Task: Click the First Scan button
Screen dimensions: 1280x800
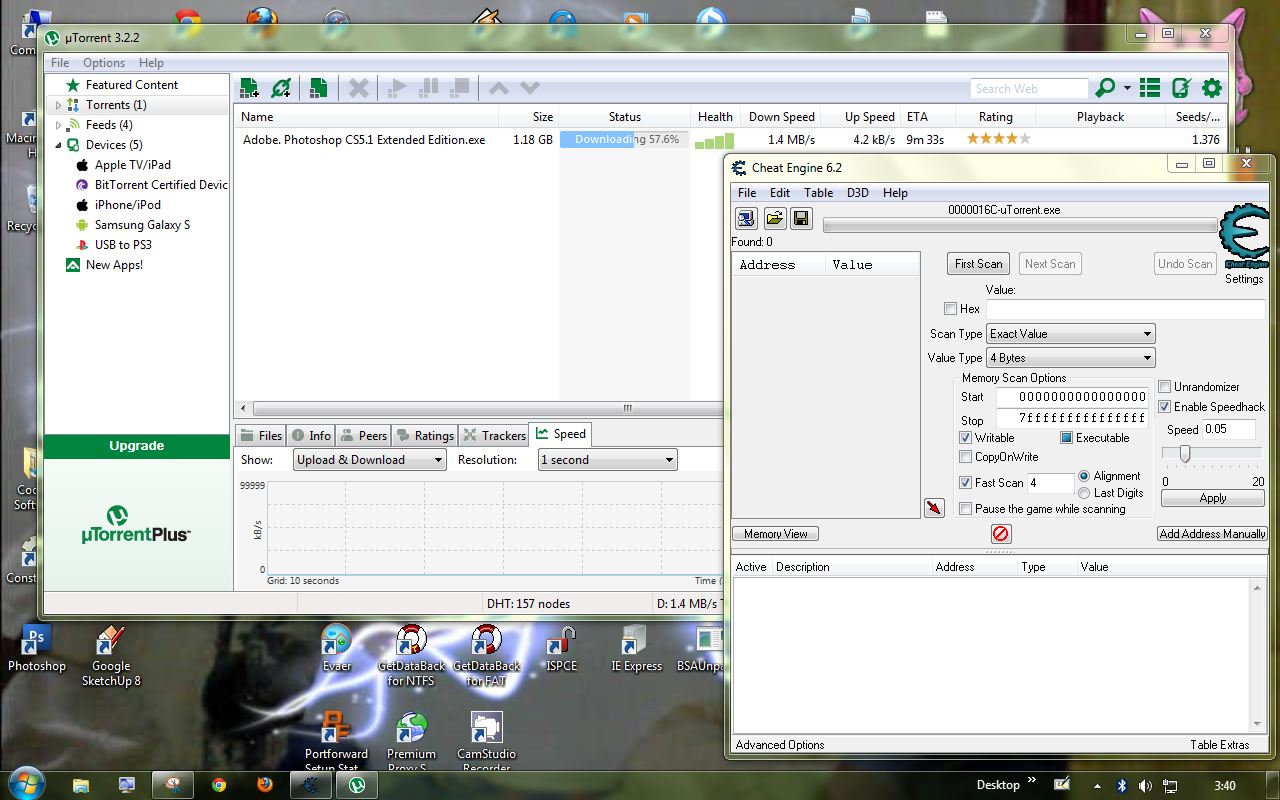Action: (x=978, y=264)
